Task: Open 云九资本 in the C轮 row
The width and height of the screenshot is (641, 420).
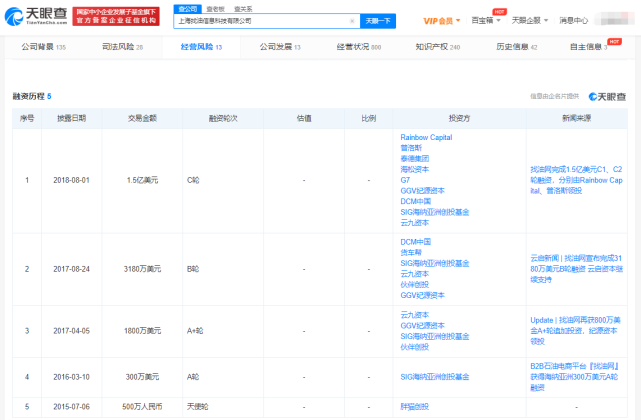Action: [x=415, y=223]
